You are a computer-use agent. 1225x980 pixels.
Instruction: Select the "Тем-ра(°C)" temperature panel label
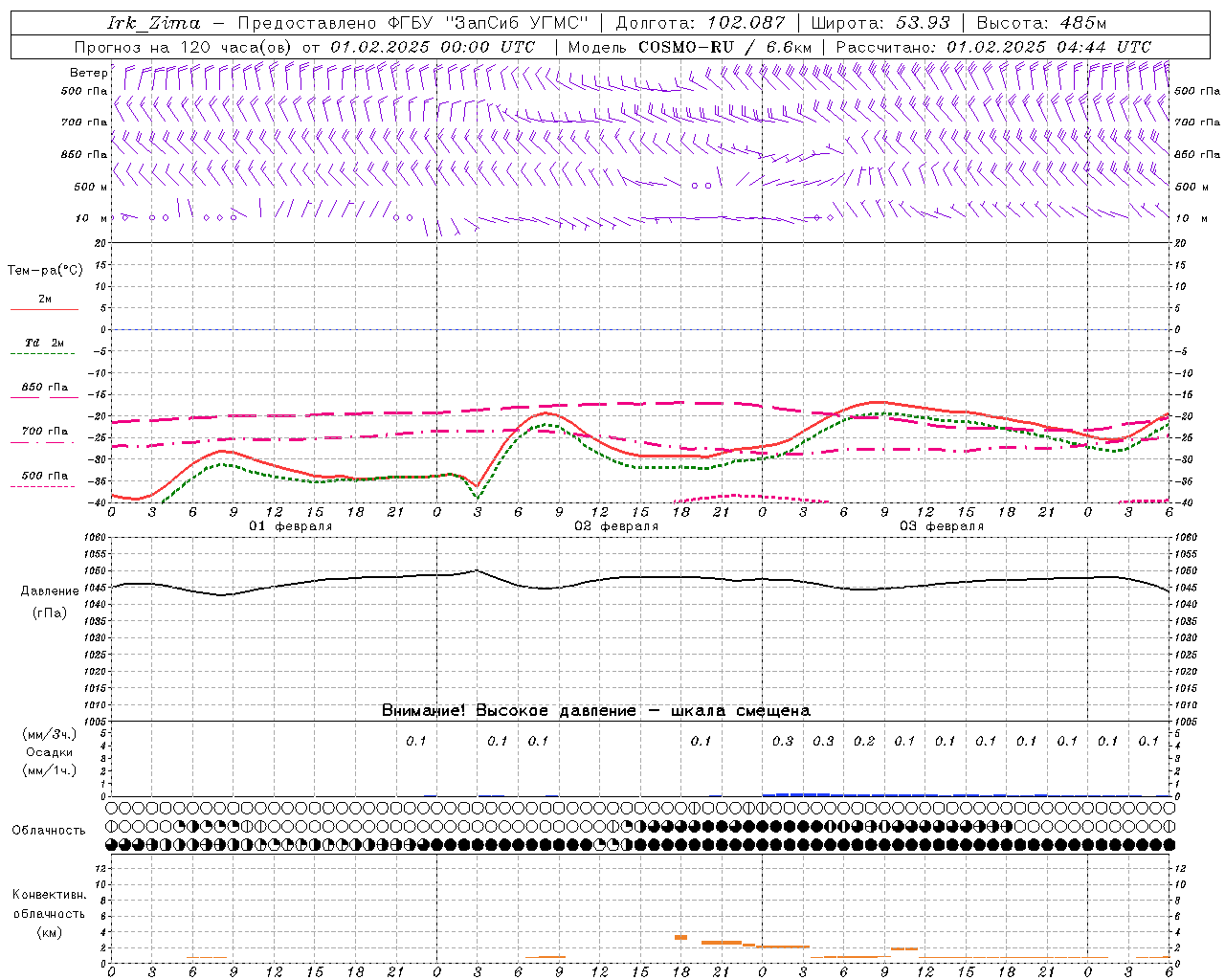[x=45, y=271]
